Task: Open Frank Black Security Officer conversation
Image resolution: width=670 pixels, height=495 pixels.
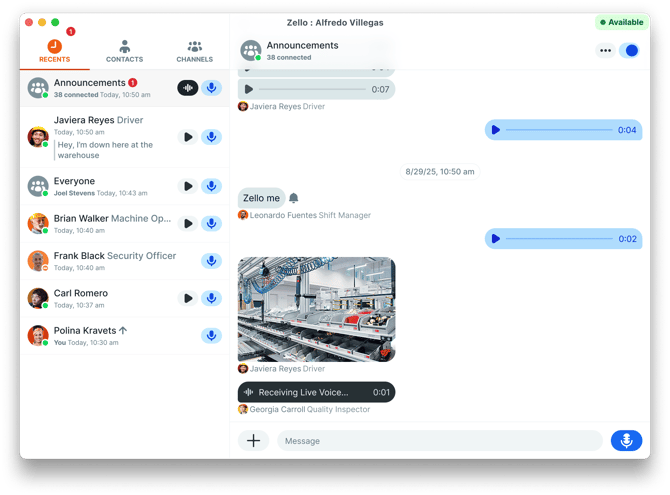Action: click(124, 261)
